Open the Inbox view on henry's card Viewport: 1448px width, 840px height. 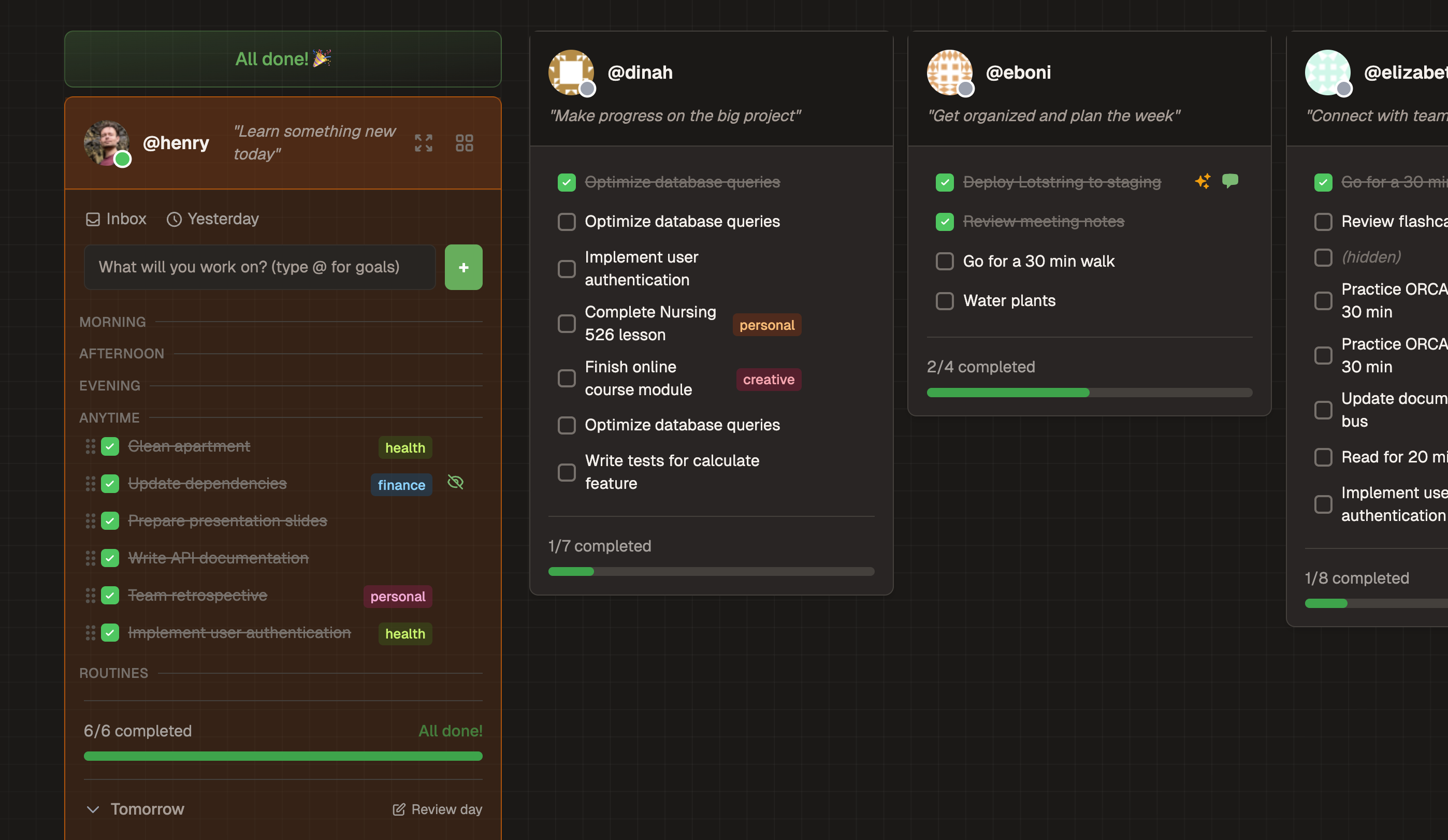(115, 219)
